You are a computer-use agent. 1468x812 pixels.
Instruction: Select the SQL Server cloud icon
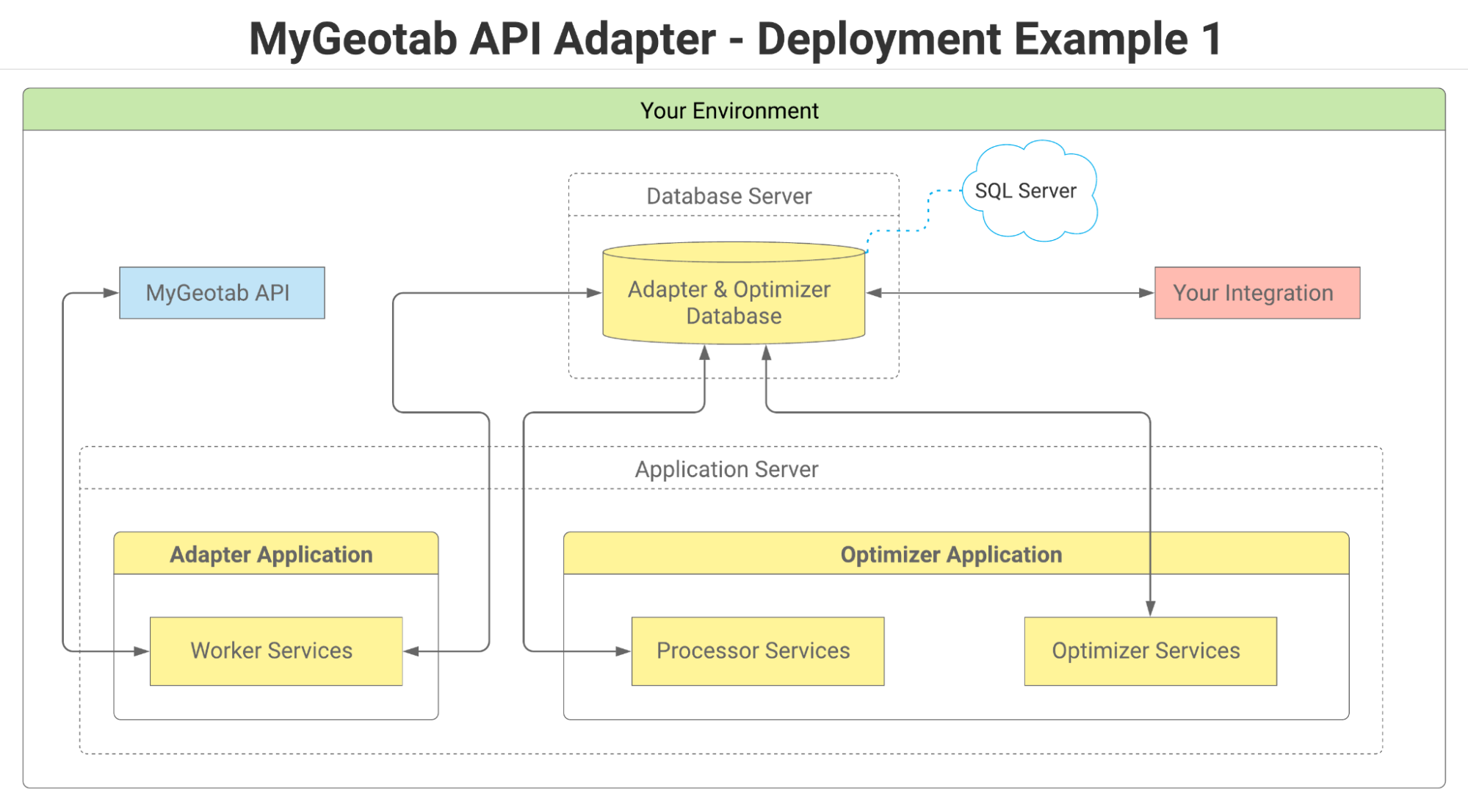coord(1027,191)
